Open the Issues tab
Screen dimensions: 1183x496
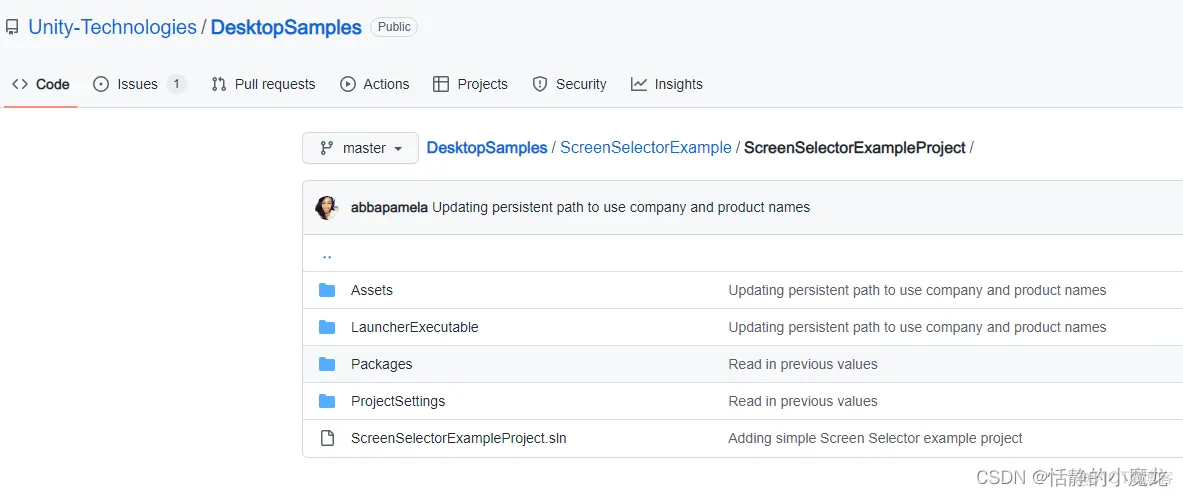140,85
